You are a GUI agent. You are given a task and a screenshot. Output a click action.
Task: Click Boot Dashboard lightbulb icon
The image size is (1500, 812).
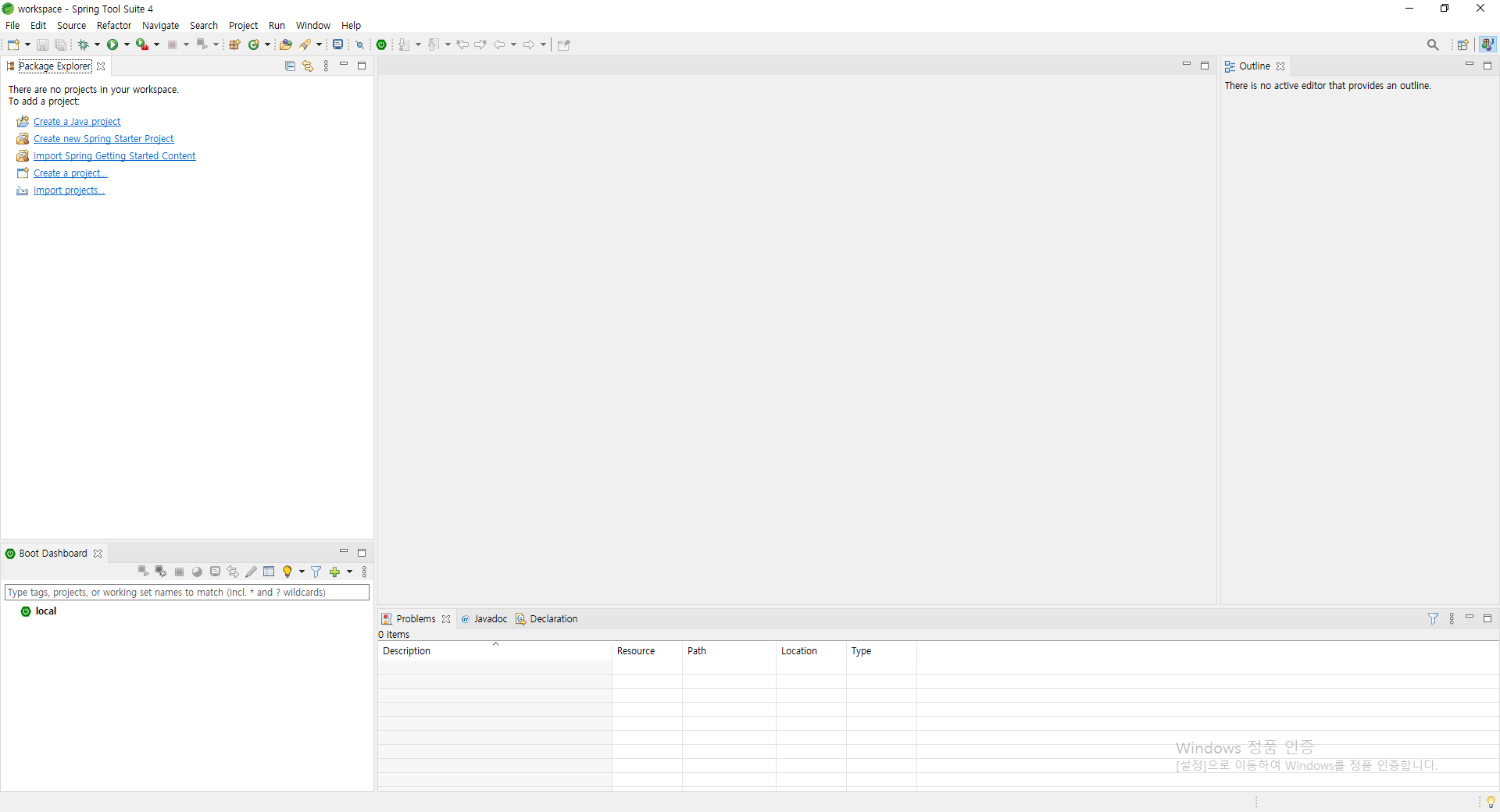pos(287,572)
